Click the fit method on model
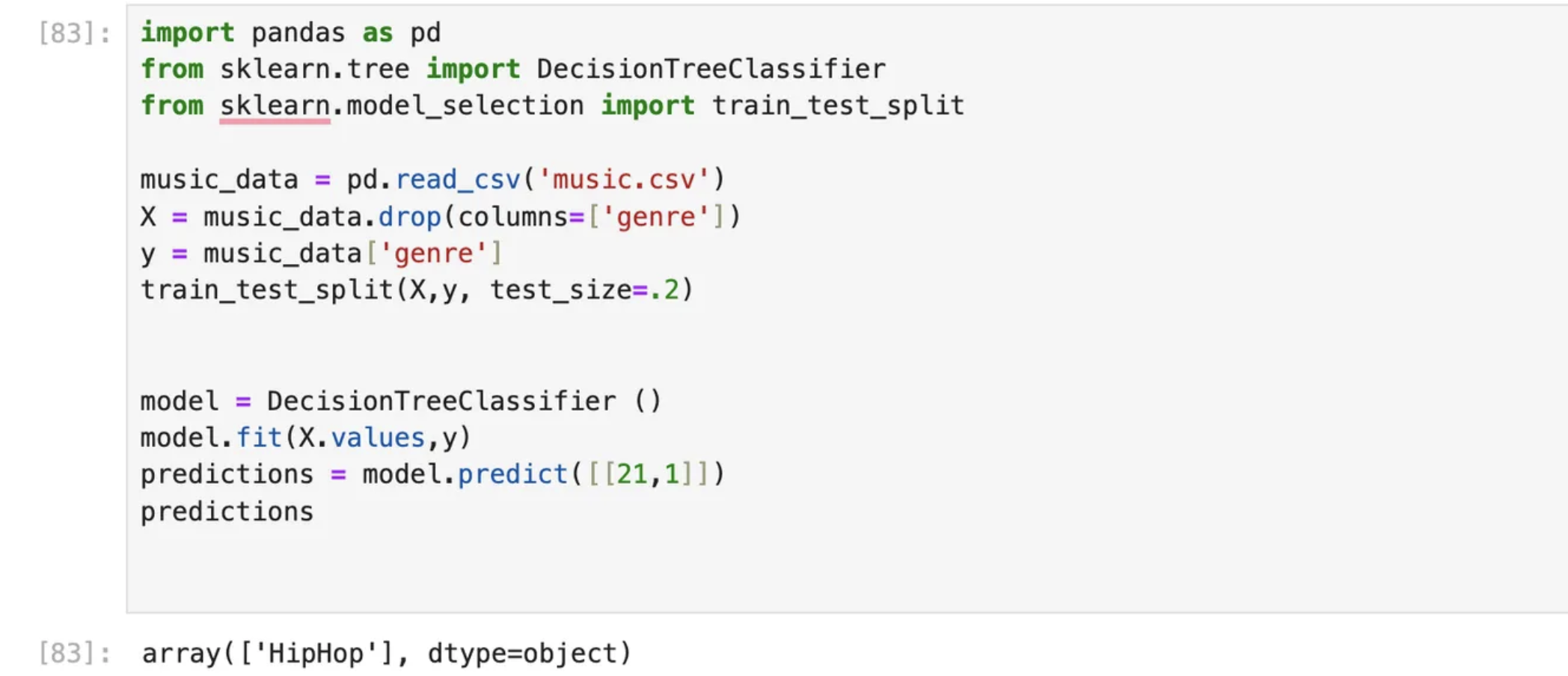1568x676 pixels. click(x=259, y=438)
